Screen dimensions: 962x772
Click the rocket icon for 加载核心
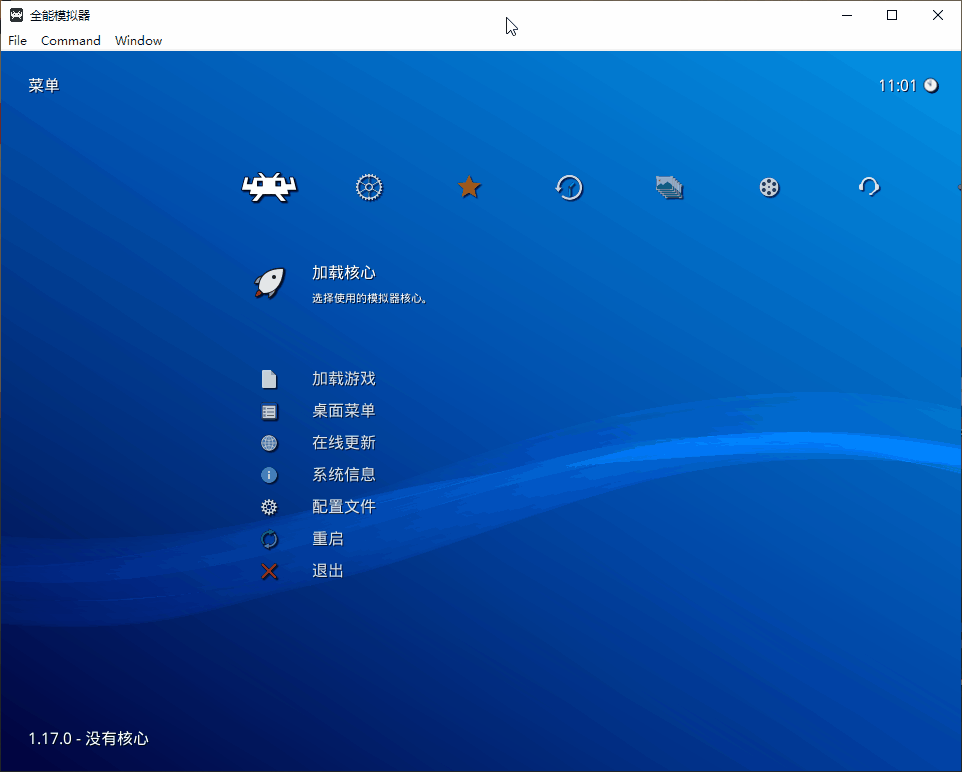[x=270, y=283]
